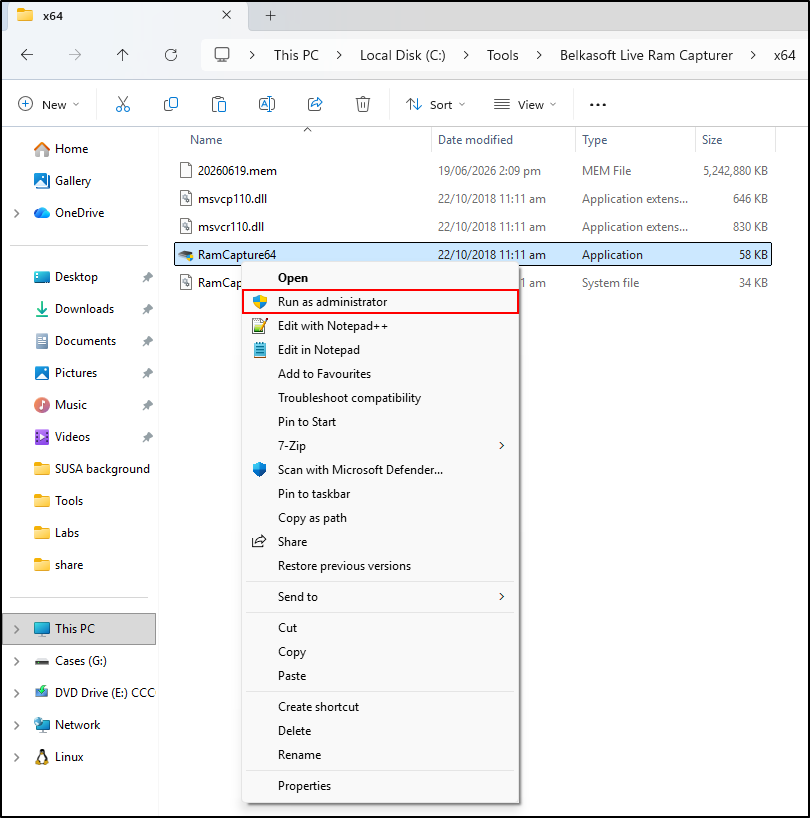This screenshot has height=818, width=810.
Task: Open the View dropdown
Action: point(525,105)
